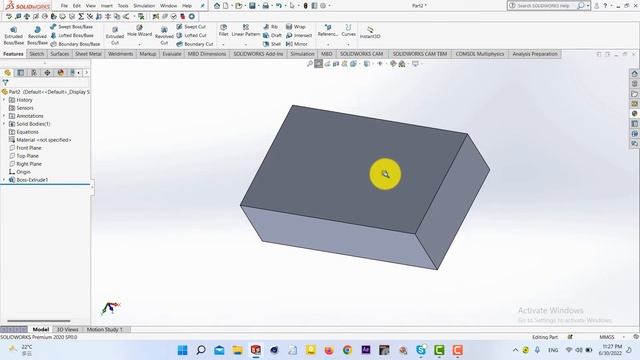The image size is (640, 360).
Task: Open the Hole Wizard dropdown arrow
Action: (140, 44)
